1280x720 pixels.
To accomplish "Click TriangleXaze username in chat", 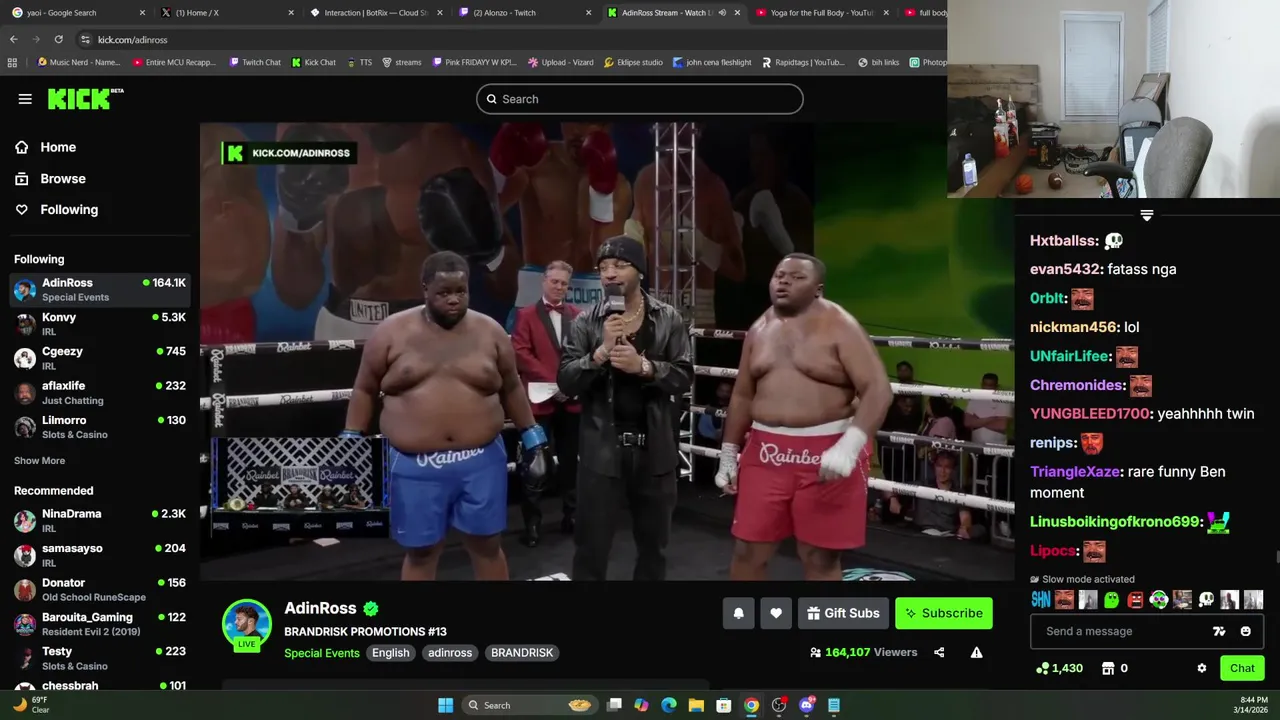I will click(1075, 472).
